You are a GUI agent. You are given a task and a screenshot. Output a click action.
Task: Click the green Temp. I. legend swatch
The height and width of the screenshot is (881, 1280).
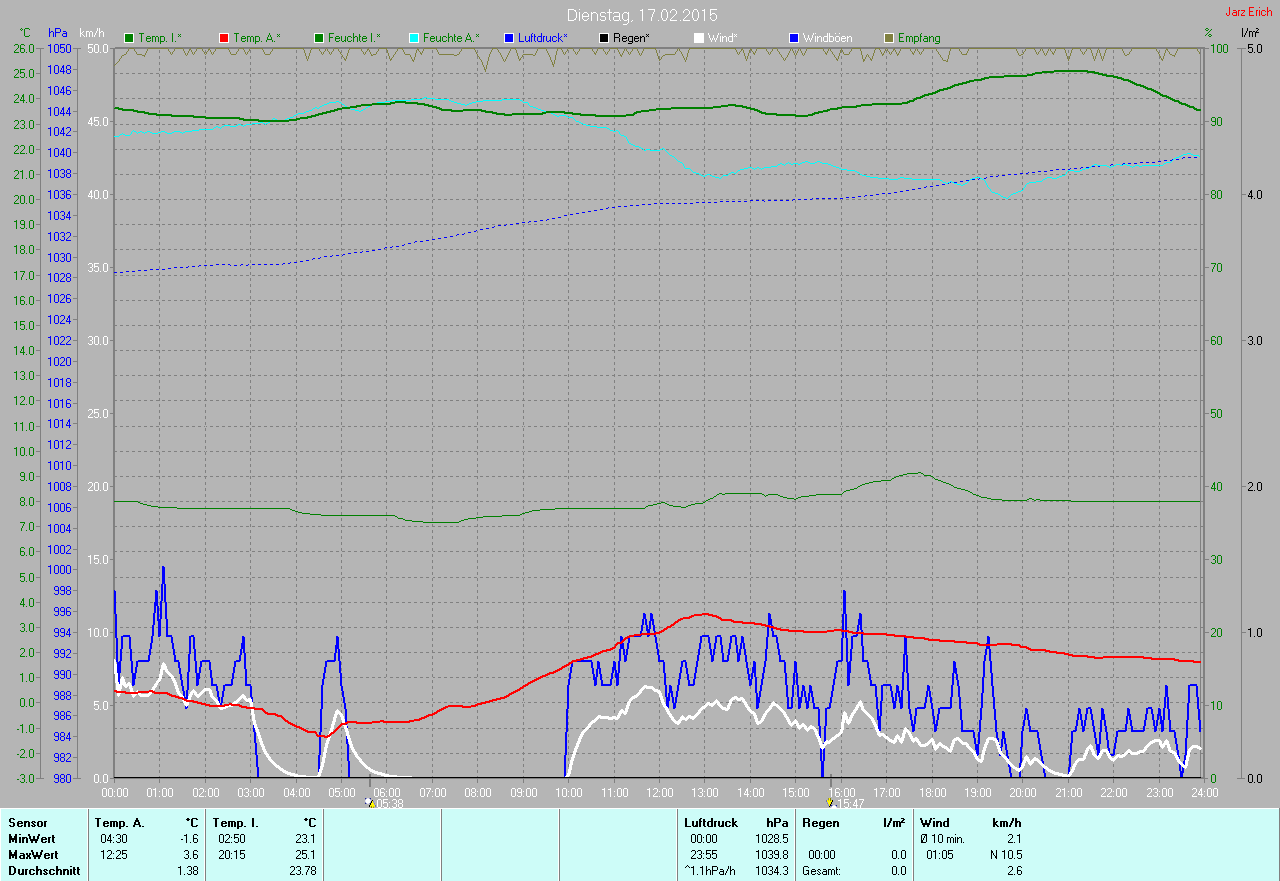129,38
